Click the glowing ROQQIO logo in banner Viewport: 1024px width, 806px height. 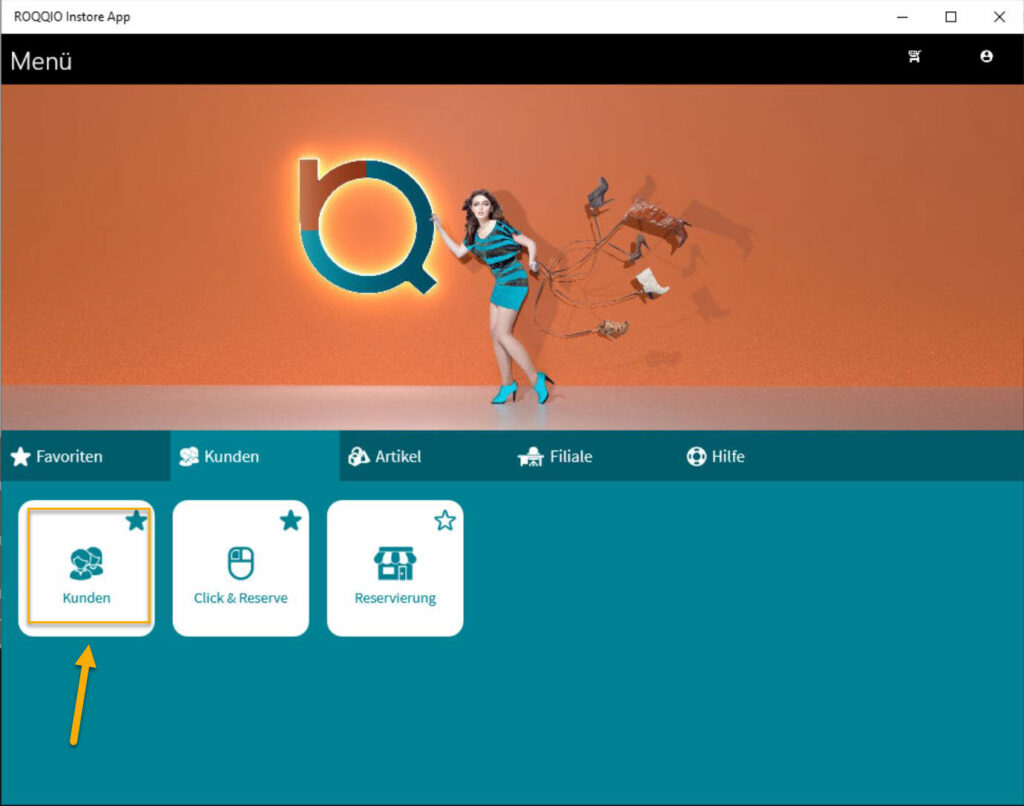[367, 225]
